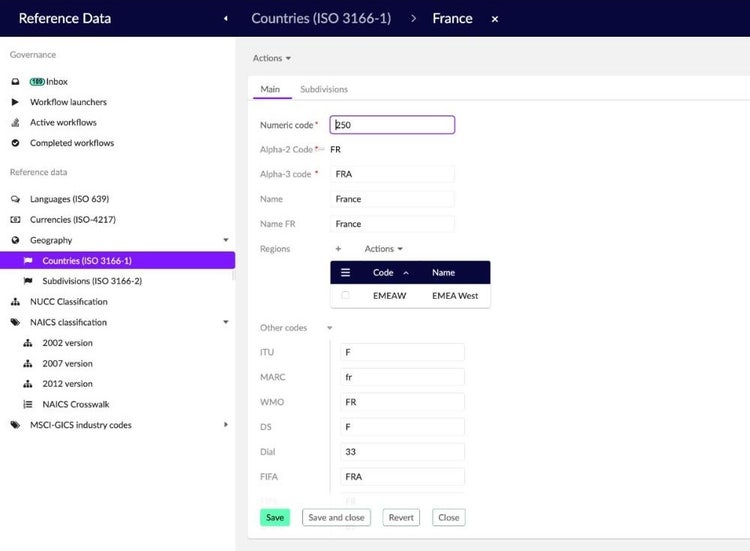Collapse the sidebar with the left arrow
Screen dimensions: 750x551
(x=226, y=19)
